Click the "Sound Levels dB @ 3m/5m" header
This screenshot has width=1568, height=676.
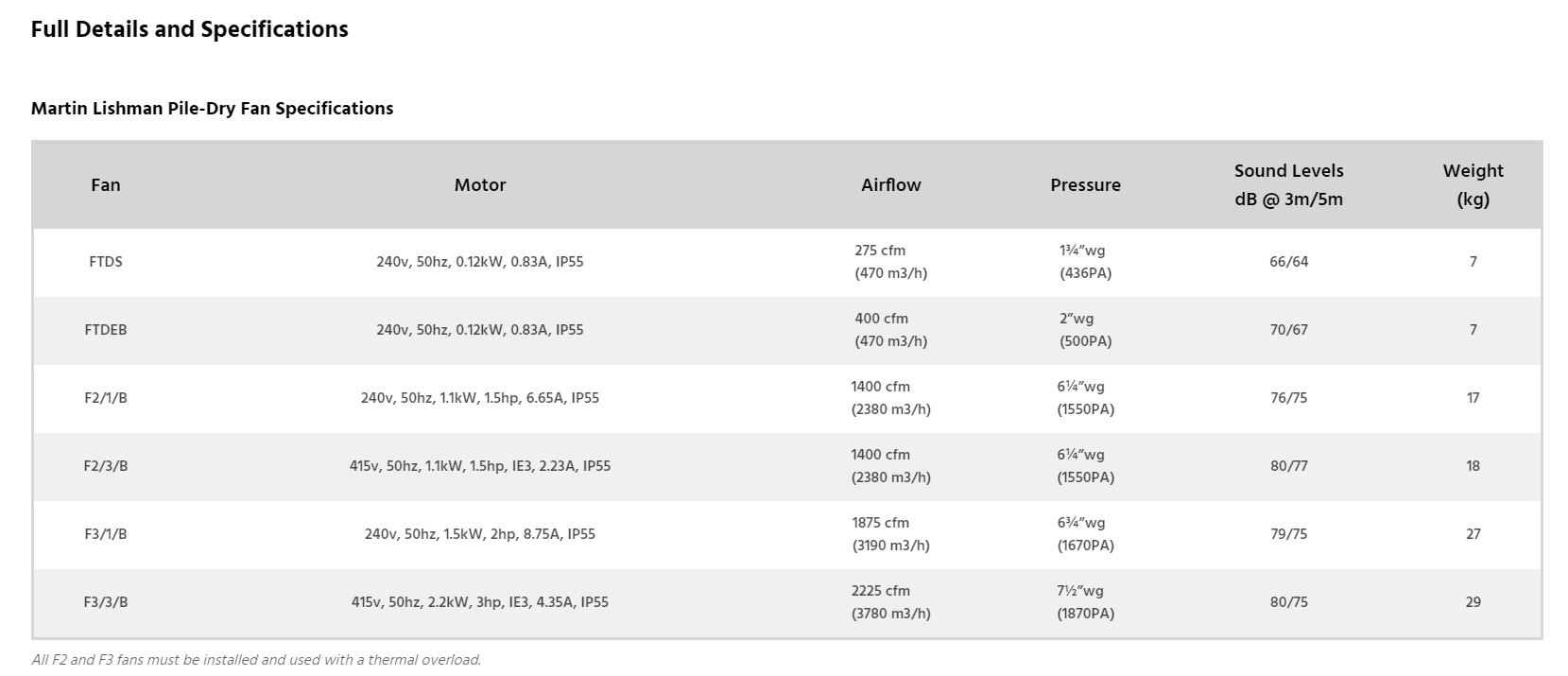[1288, 185]
